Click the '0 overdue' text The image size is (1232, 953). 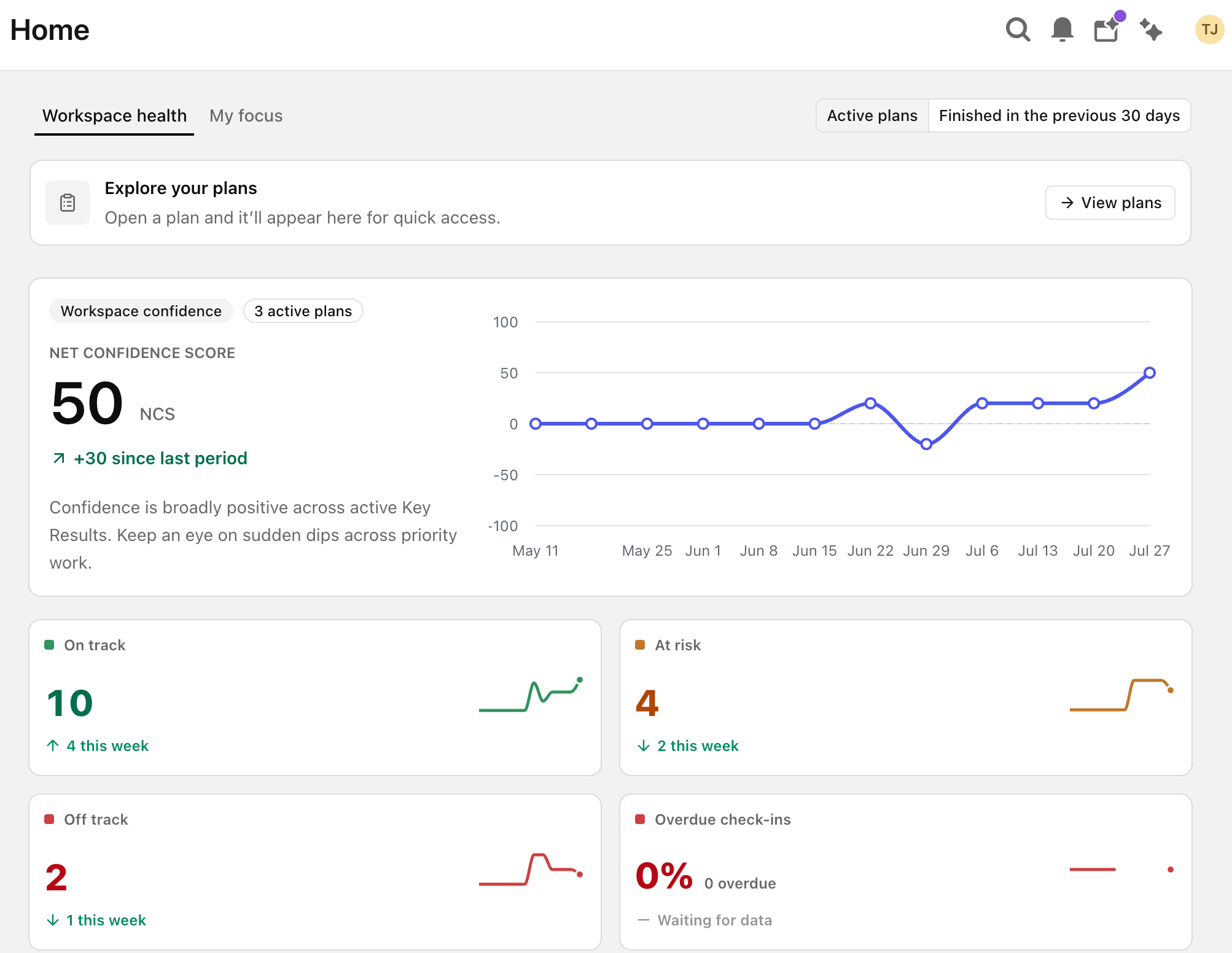click(740, 883)
